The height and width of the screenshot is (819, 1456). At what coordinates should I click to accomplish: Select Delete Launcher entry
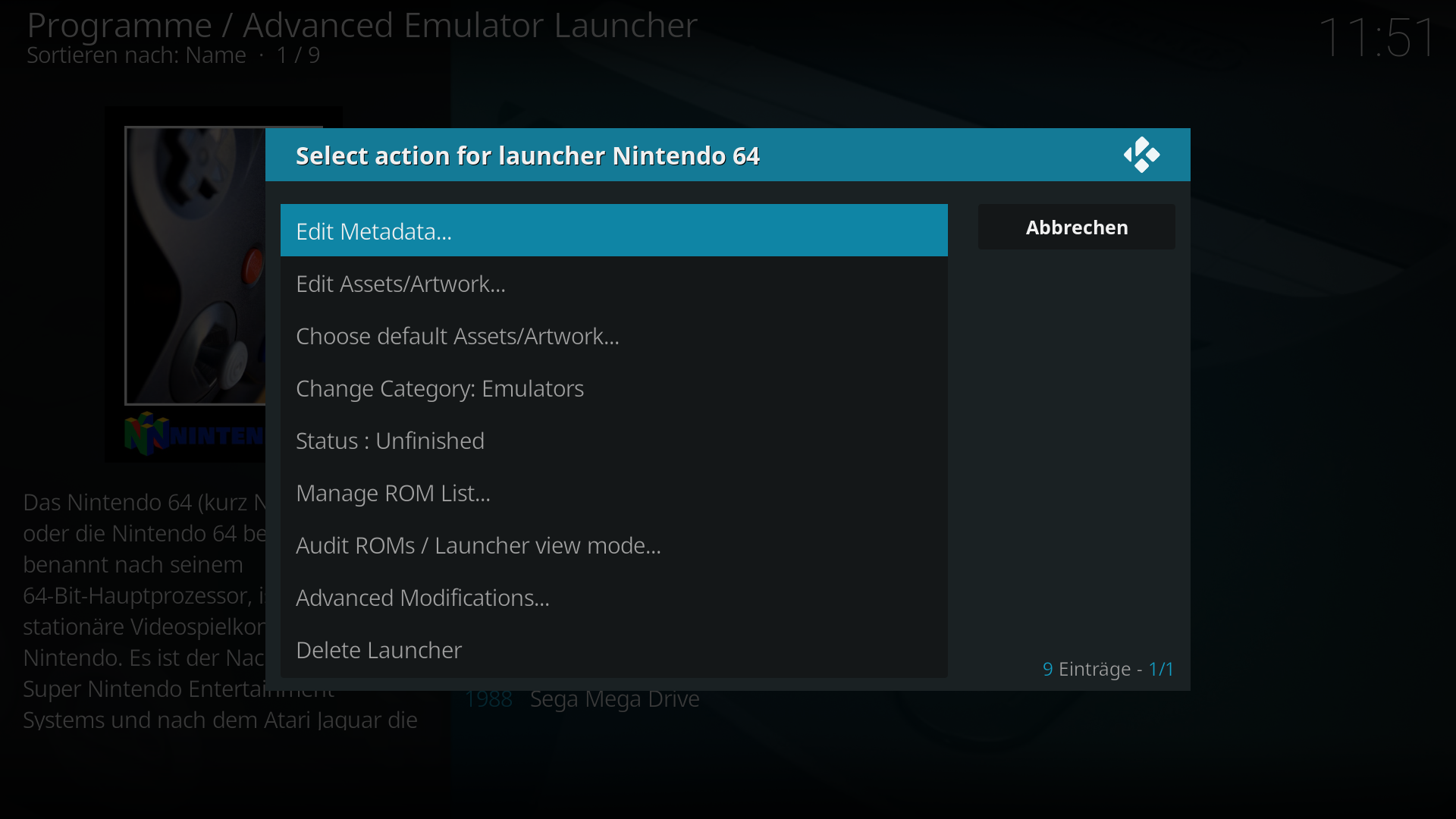pos(613,649)
